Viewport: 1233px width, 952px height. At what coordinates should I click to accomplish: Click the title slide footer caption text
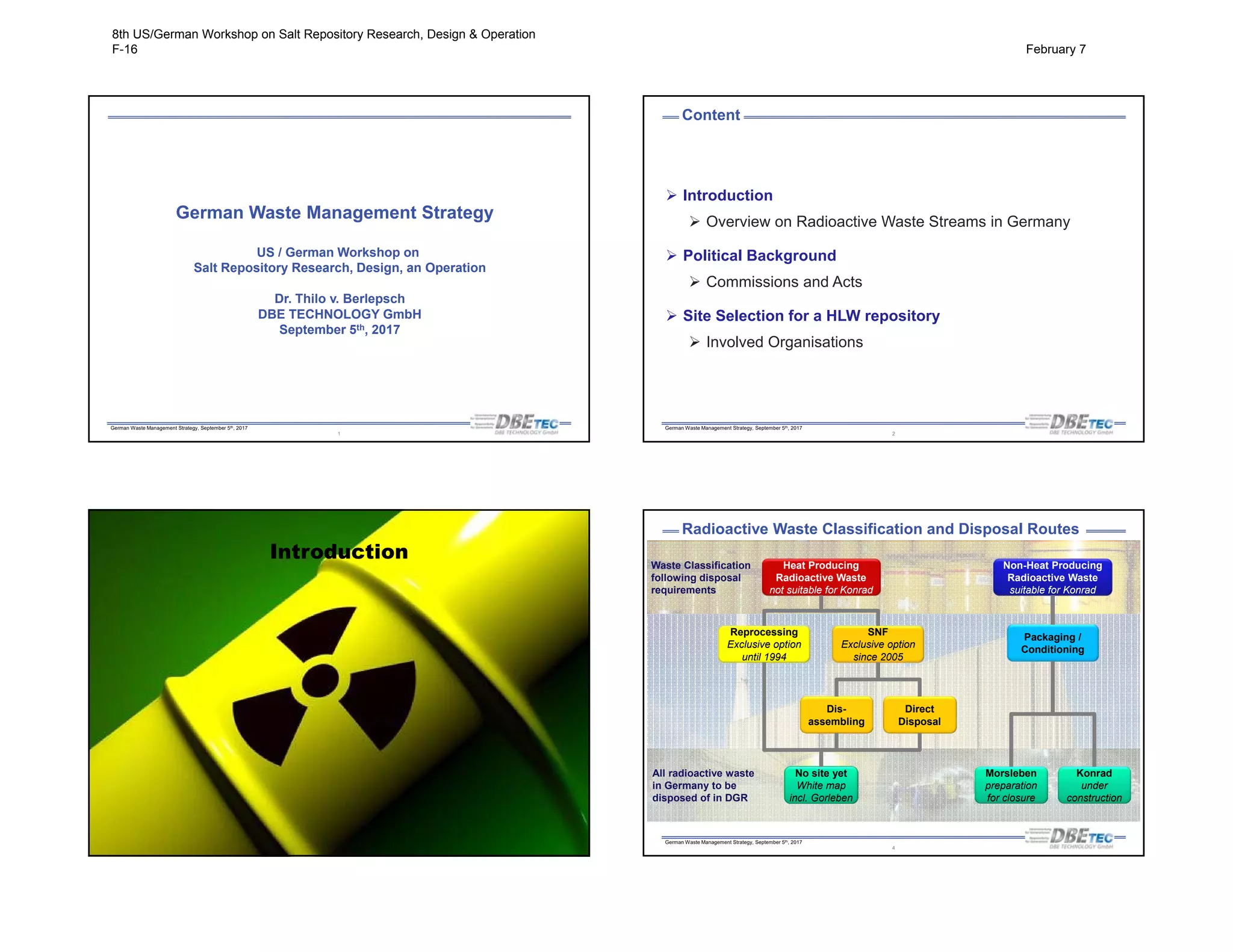point(179,428)
